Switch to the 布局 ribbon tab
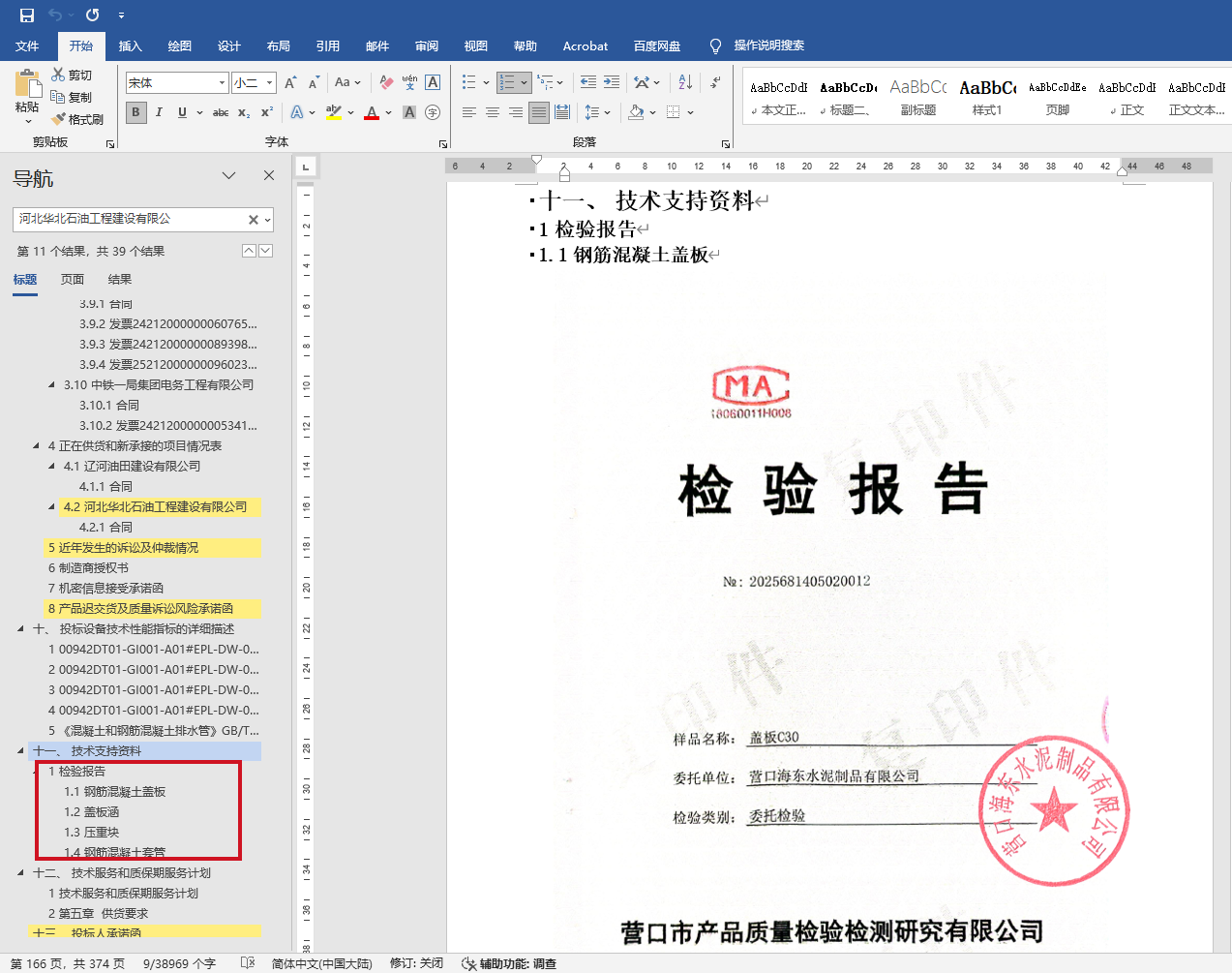The width and height of the screenshot is (1232, 973). tap(279, 46)
